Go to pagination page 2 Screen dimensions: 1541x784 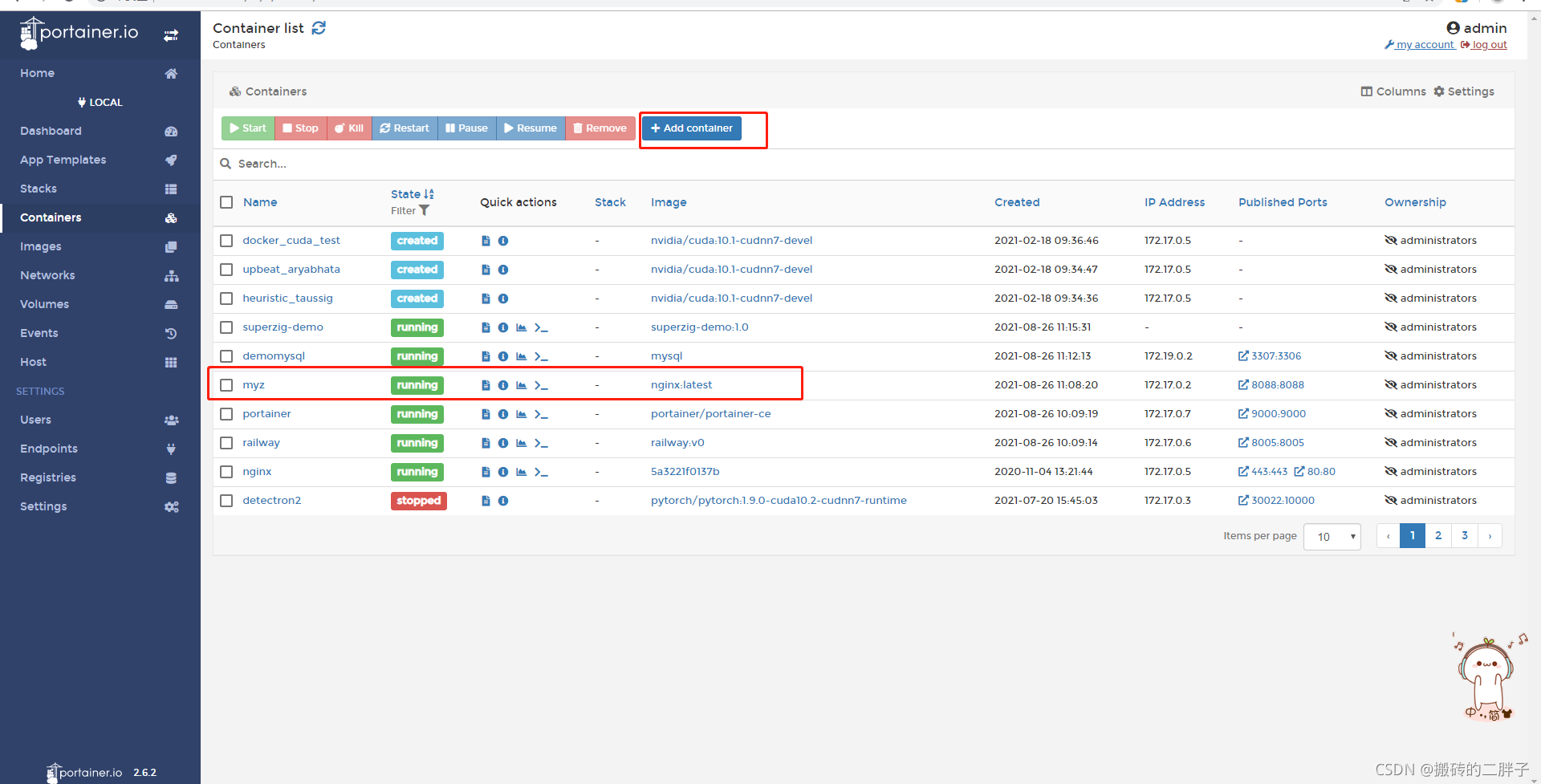[x=1438, y=536]
